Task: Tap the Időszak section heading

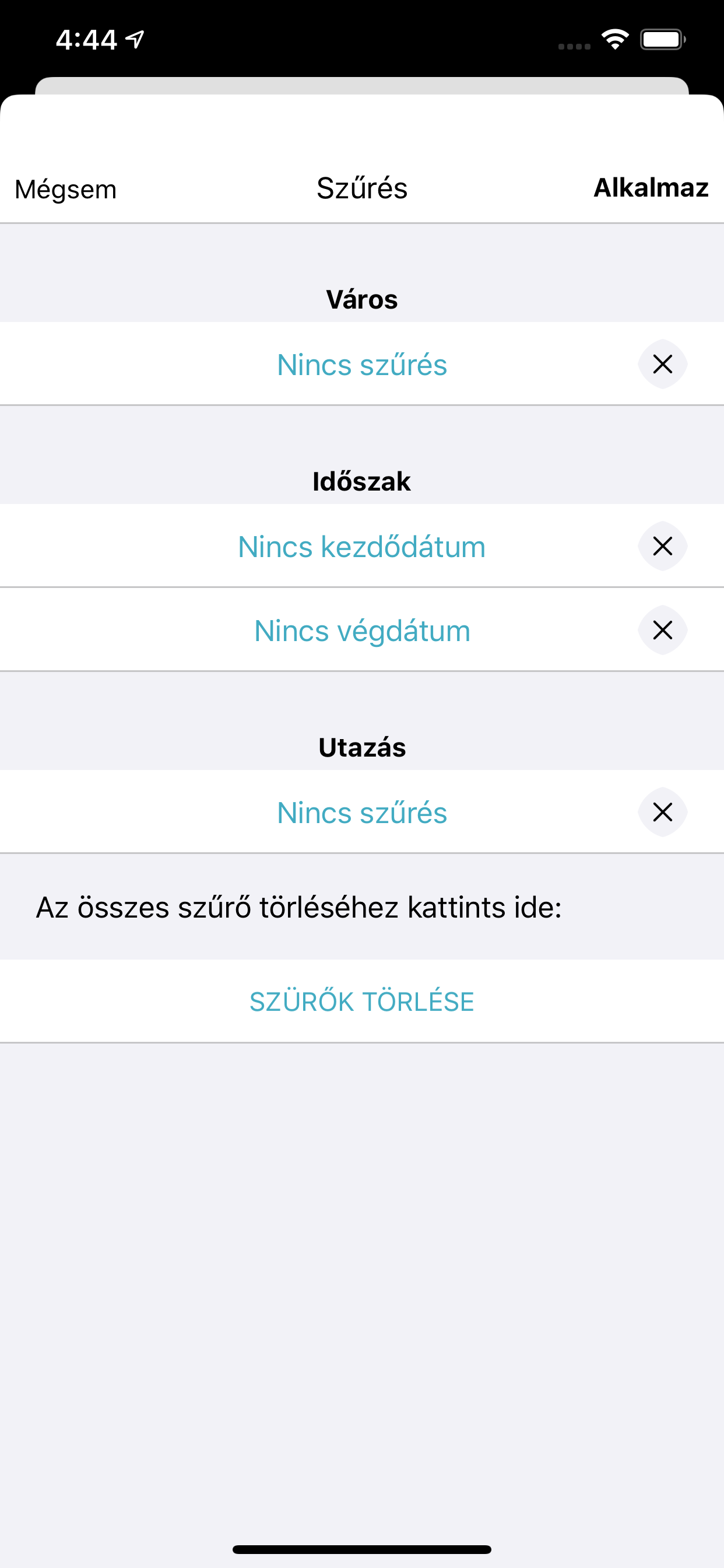Action: pos(361,481)
